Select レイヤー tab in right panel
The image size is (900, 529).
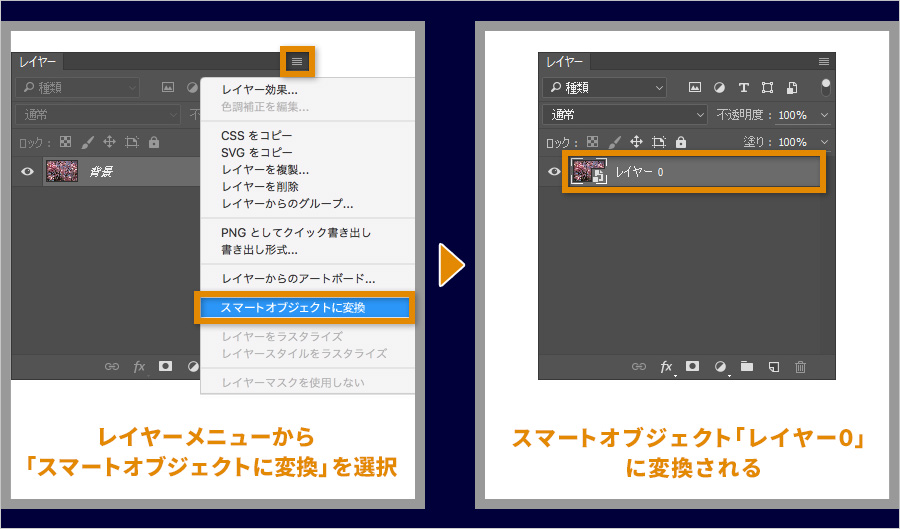tap(564, 61)
